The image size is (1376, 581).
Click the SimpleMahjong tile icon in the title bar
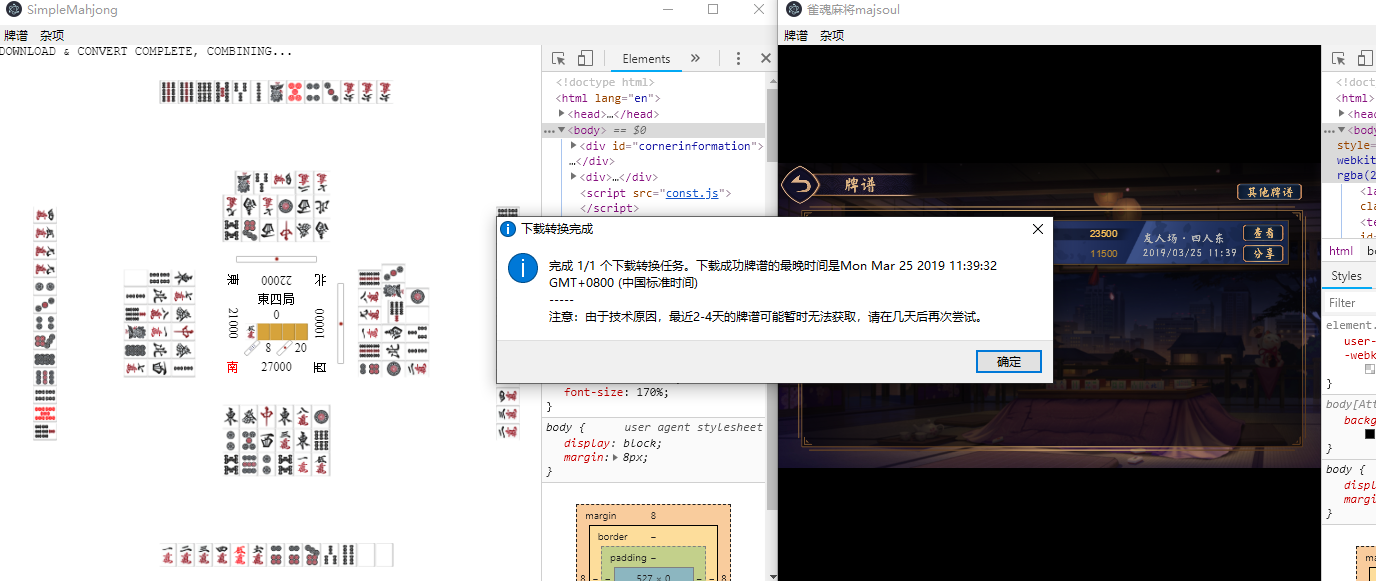14,9
